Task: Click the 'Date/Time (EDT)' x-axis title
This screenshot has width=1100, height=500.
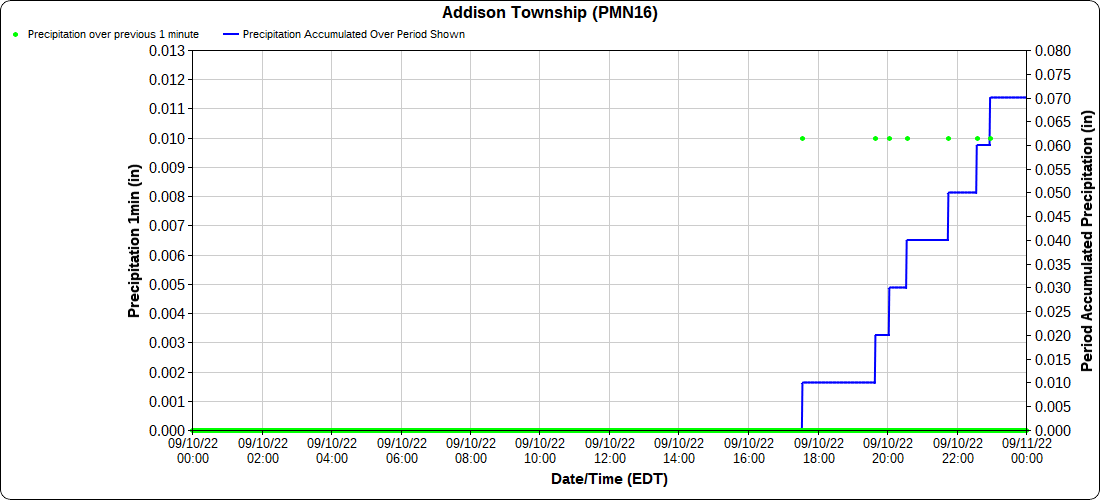Action: pos(609,479)
